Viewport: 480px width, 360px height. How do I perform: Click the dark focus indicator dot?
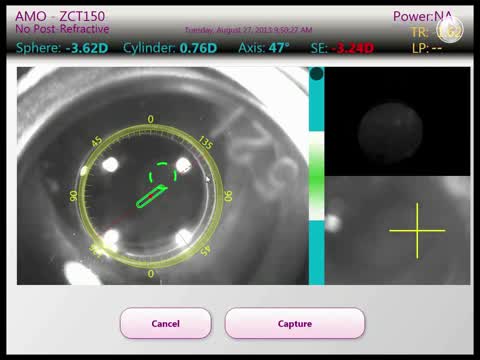(316, 73)
